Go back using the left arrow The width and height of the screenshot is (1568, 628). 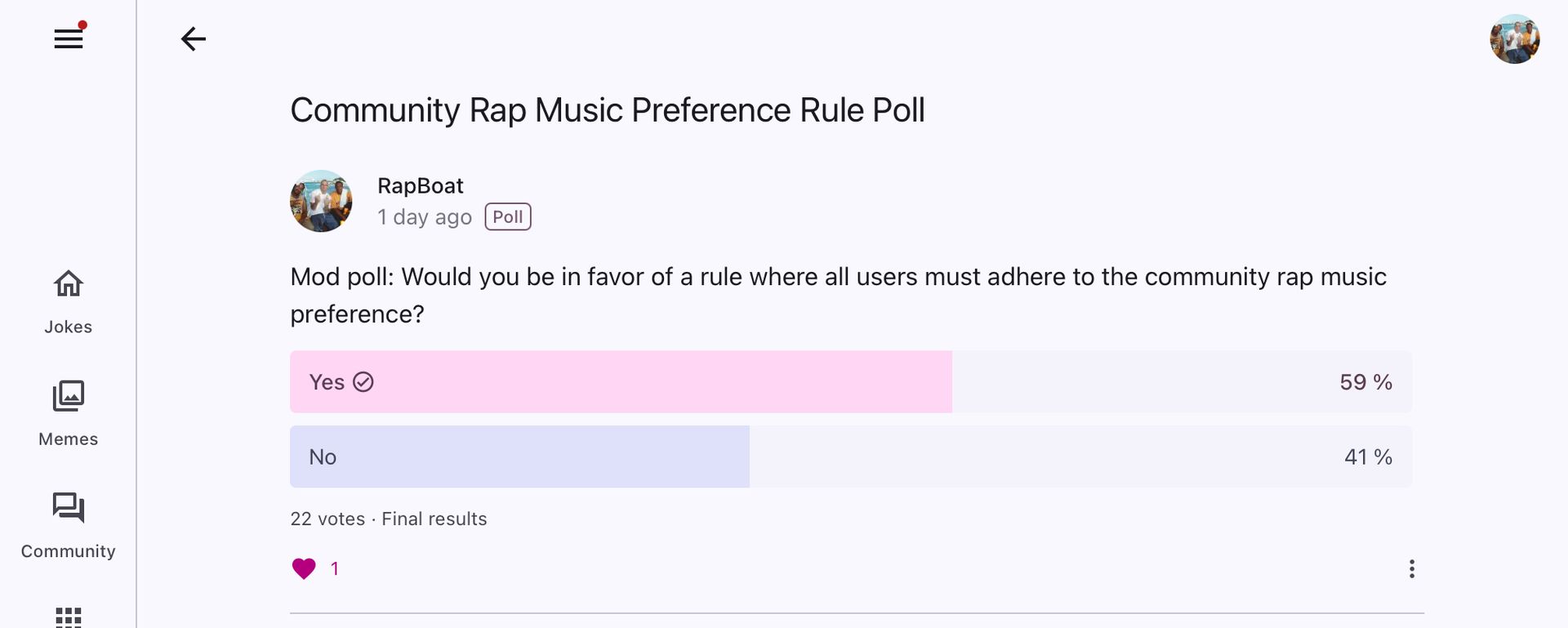pyautogui.click(x=194, y=38)
